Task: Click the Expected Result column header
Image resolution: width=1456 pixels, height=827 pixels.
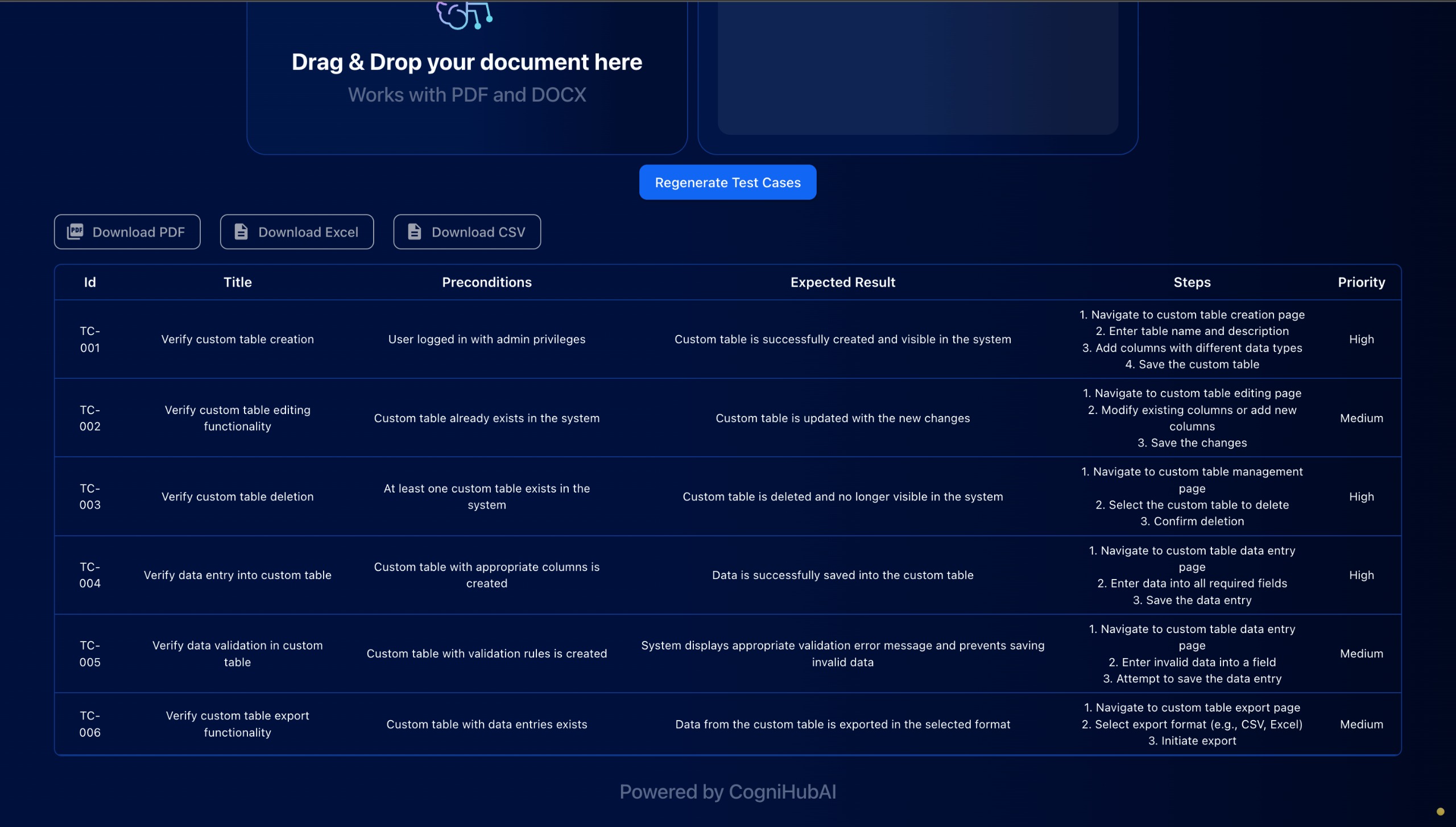Action: (842, 282)
